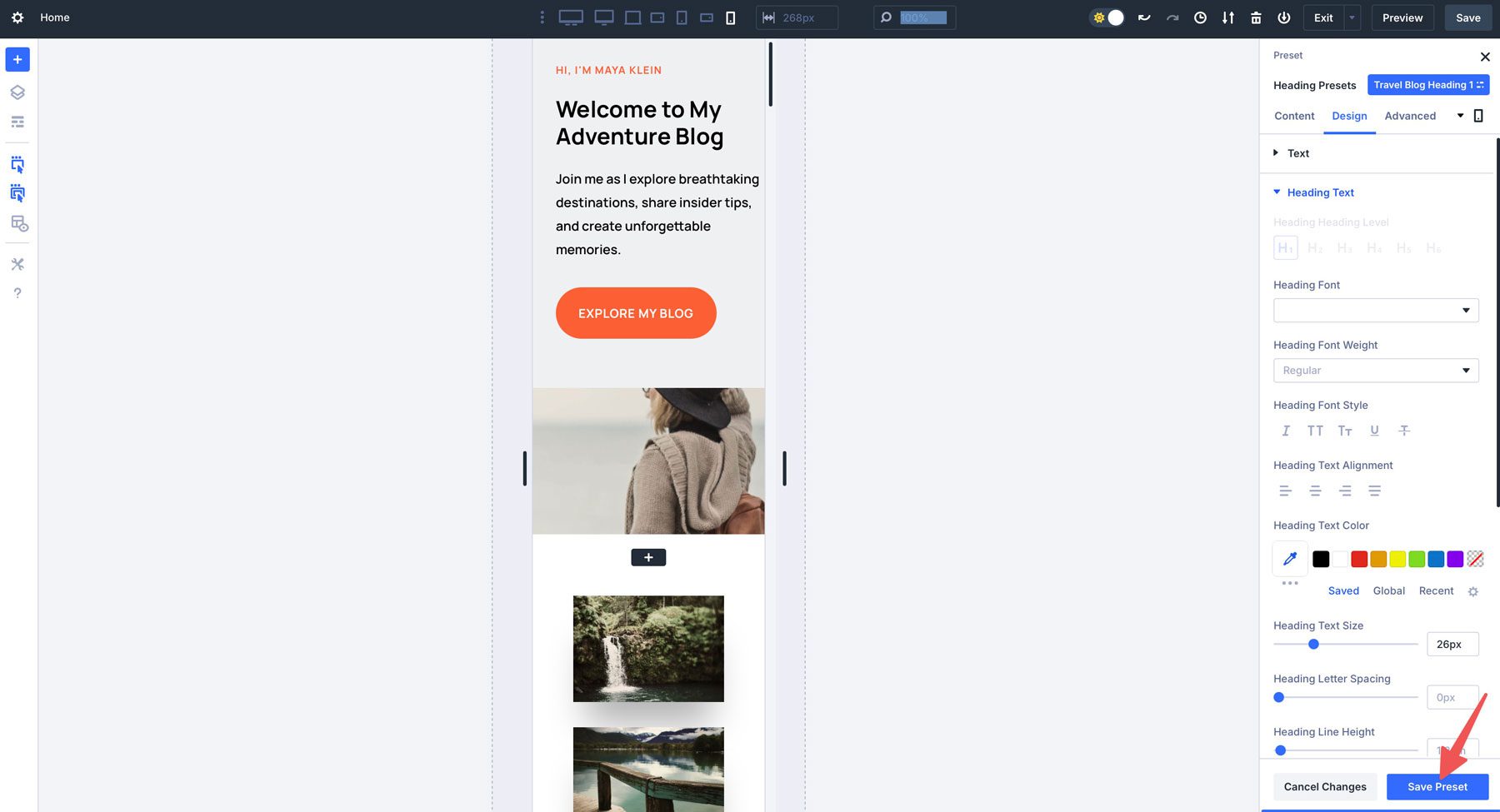This screenshot has height=812, width=1500.
Task: Open the Heading Font Weight dropdown
Action: coord(1375,370)
